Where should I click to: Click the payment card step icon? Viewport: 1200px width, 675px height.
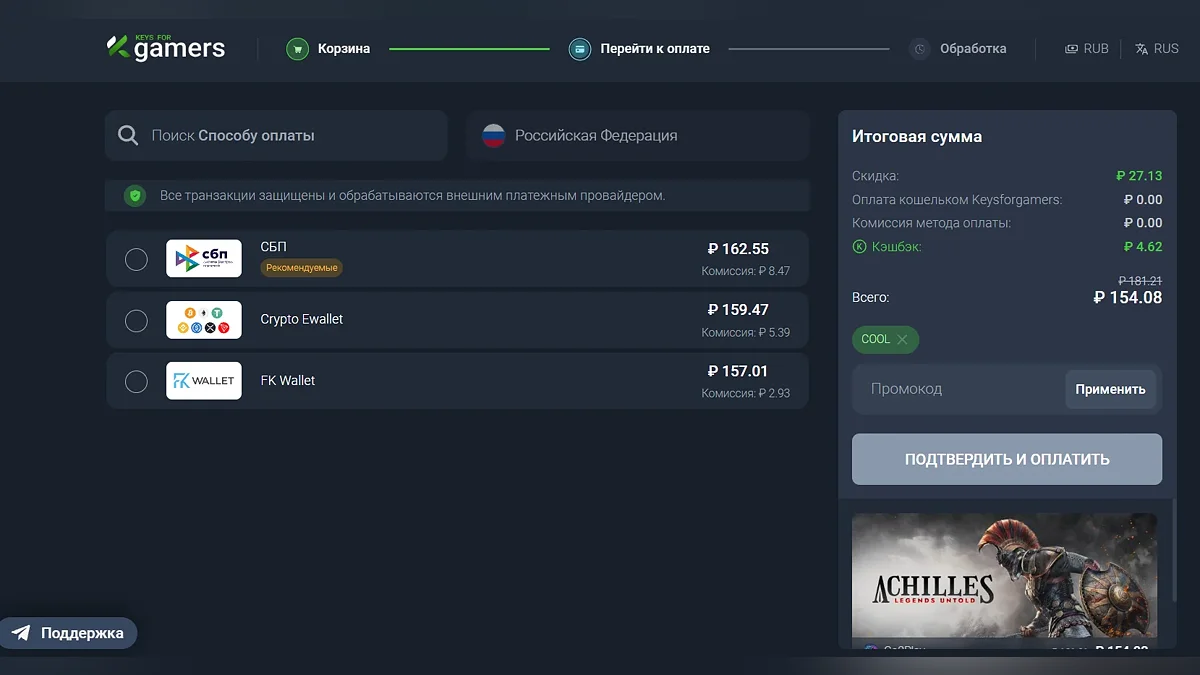(580, 49)
